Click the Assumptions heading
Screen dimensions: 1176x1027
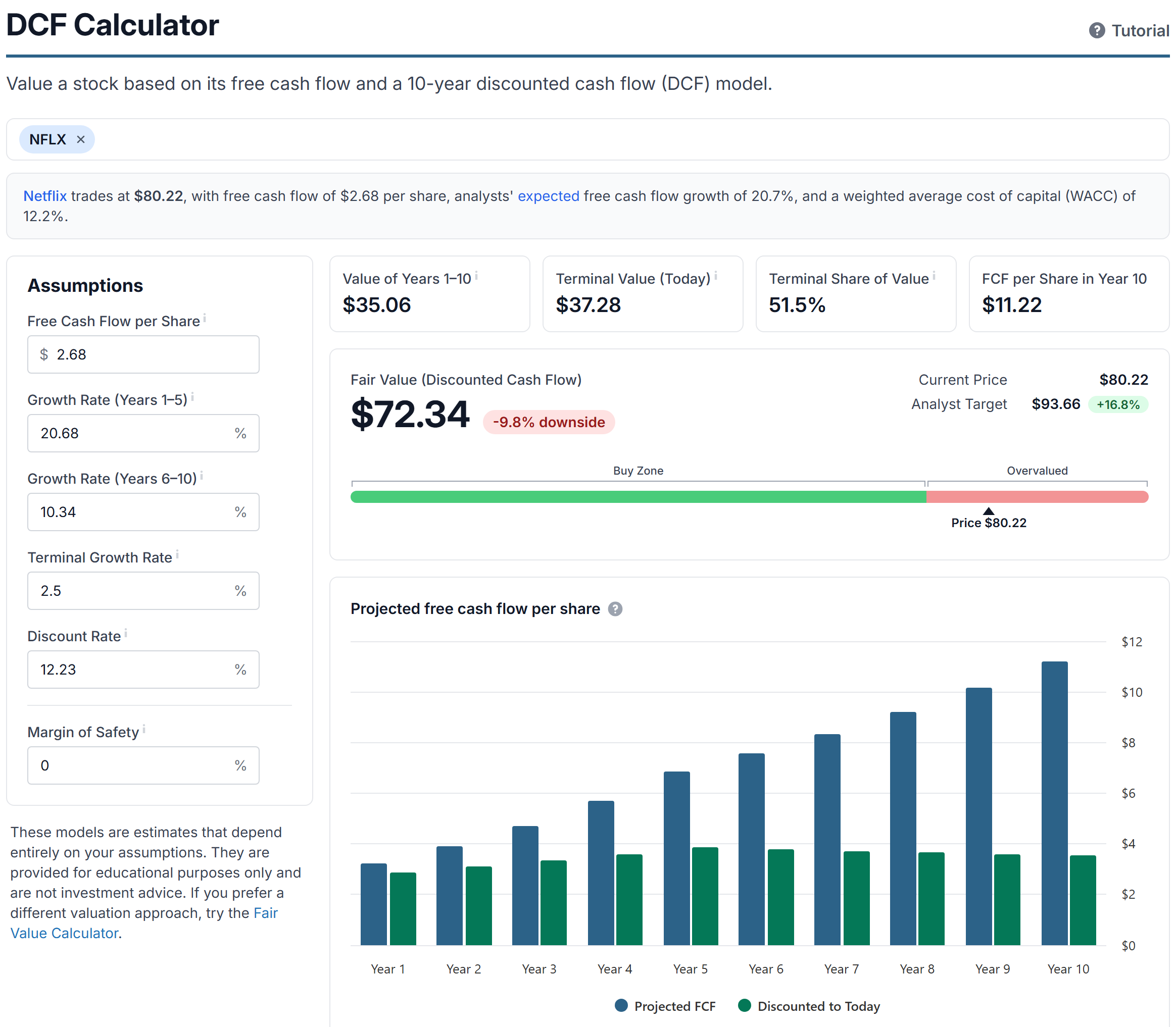pyautogui.click(x=85, y=285)
